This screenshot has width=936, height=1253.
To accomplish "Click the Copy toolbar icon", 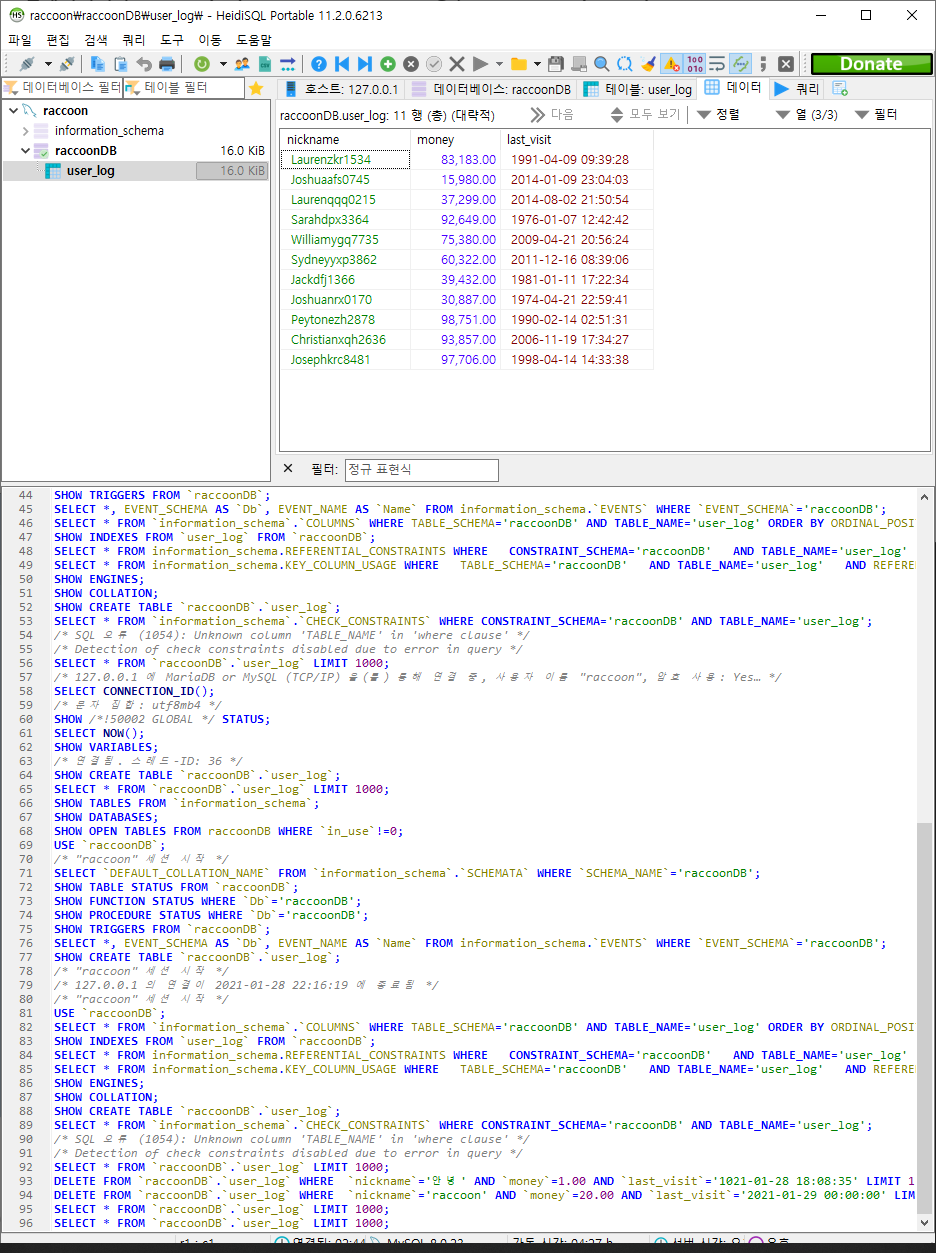I will (x=98, y=63).
